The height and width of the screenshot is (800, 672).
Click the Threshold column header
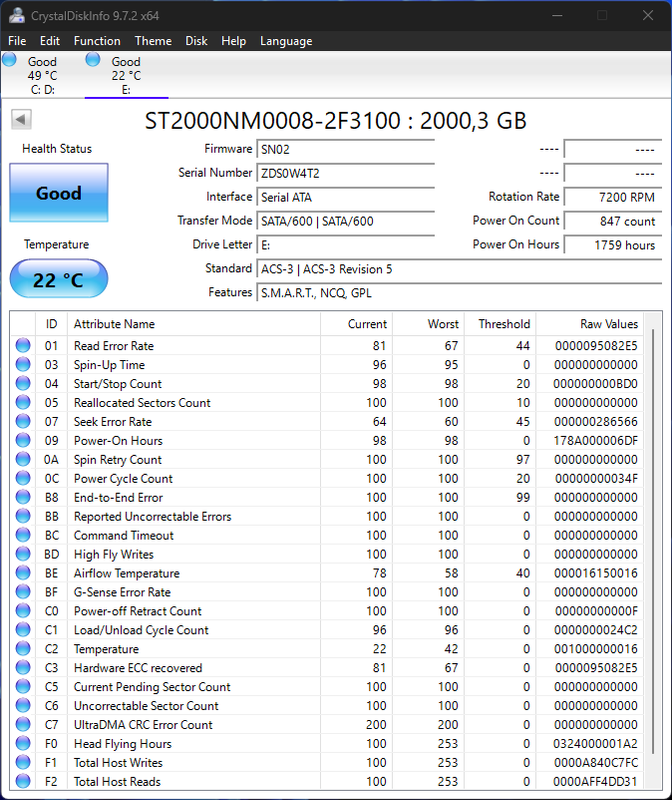pos(500,324)
